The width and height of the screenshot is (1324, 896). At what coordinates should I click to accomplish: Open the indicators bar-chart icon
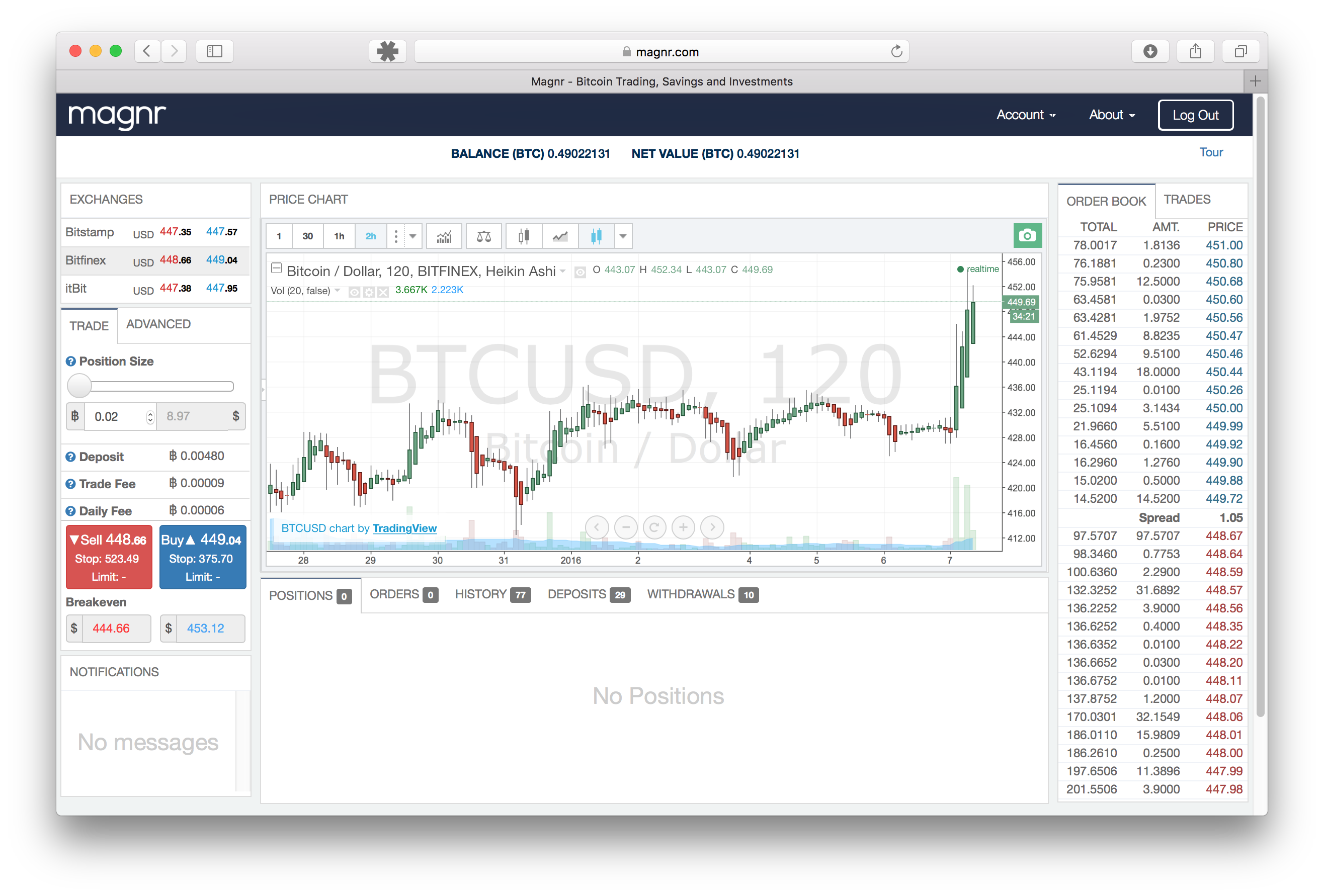[444, 236]
